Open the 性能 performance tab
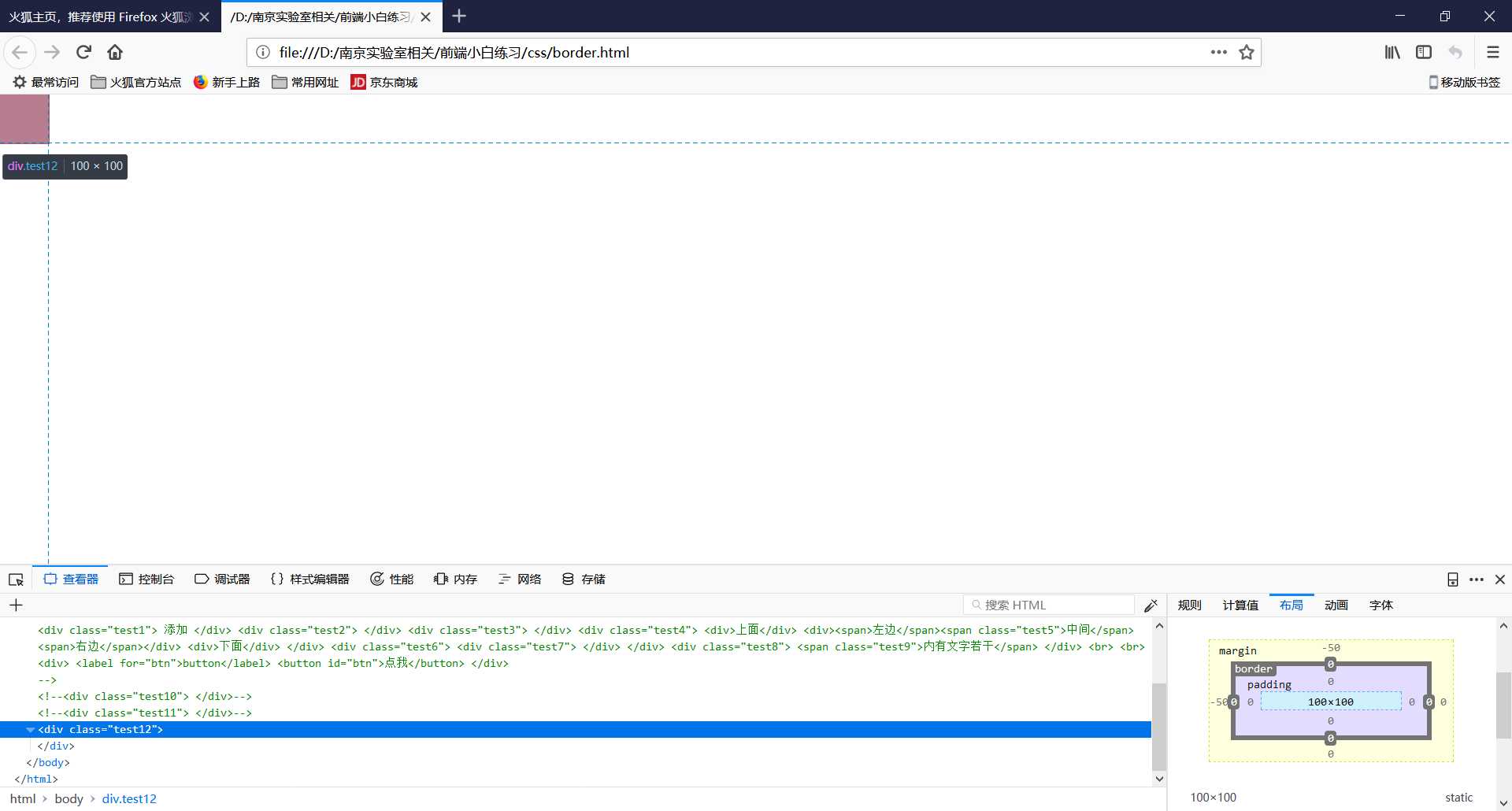Image resolution: width=1512 pixels, height=811 pixels. 391,579
